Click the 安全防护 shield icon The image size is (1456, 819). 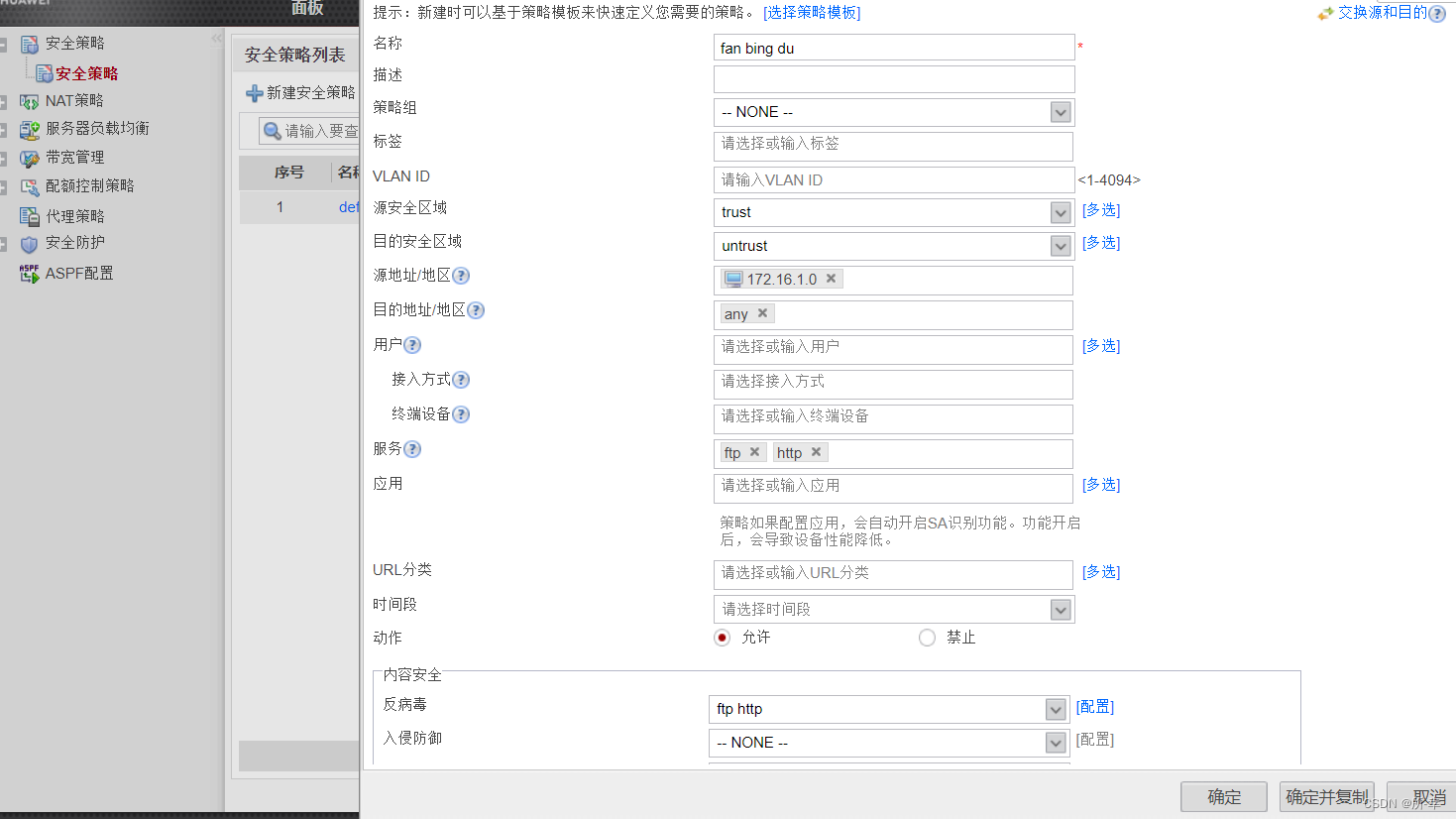click(30, 243)
